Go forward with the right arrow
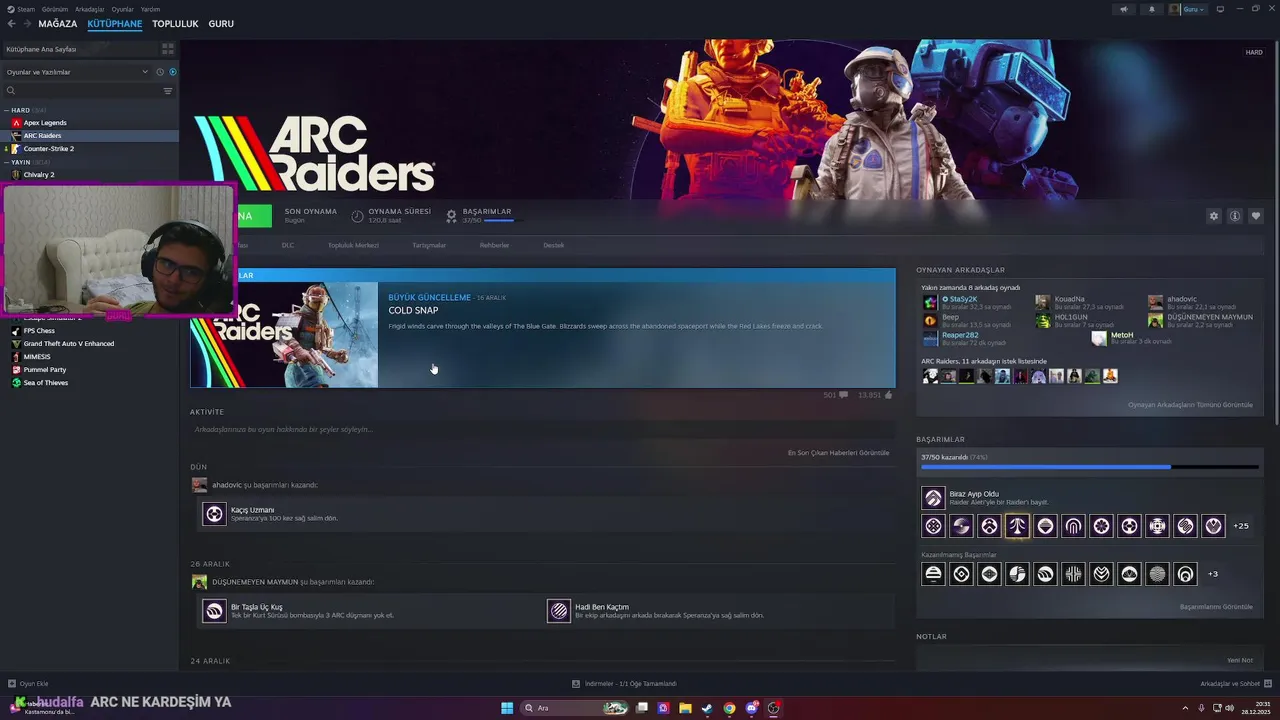Image resolution: width=1280 pixels, height=720 pixels. tap(26, 24)
